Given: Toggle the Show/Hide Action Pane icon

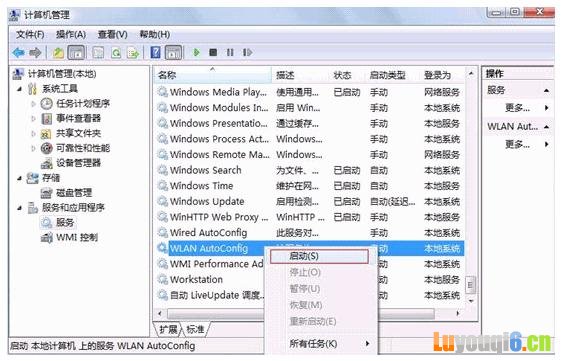Looking at the screenshot, I should tap(173, 53).
